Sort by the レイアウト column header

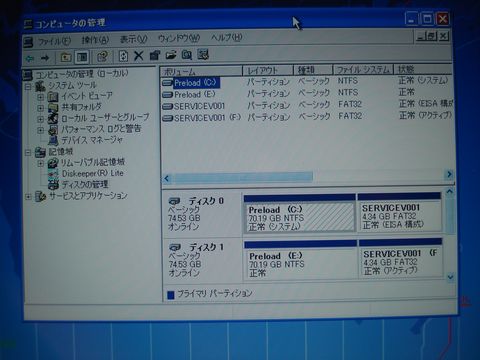[x=268, y=70]
